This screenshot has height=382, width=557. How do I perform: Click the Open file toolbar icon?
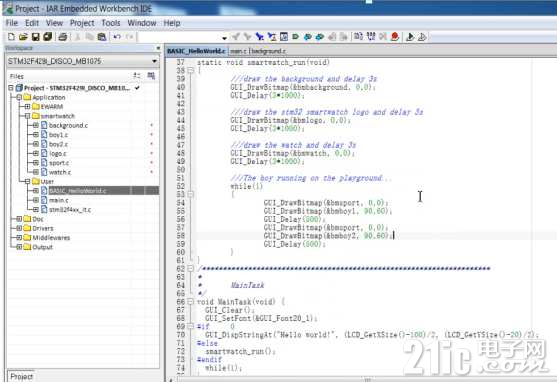(23, 37)
